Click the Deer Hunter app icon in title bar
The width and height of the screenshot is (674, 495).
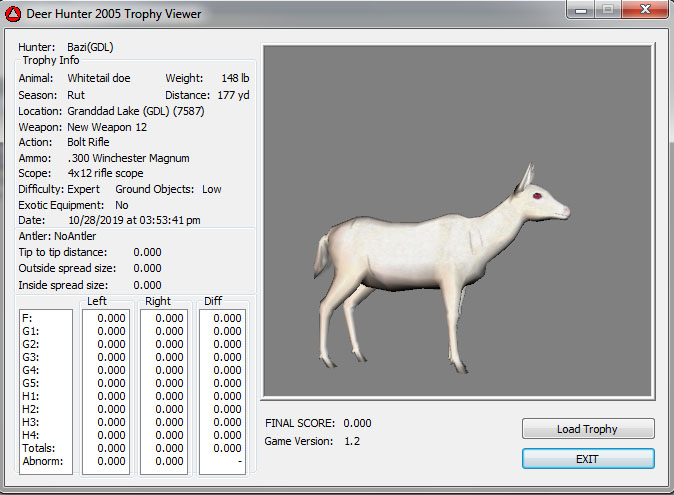(x=13, y=14)
